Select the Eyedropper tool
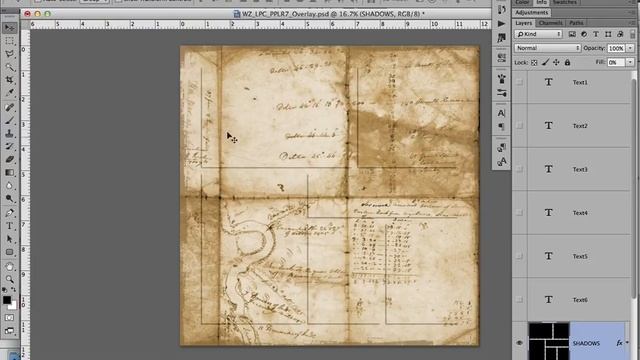The image size is (640, 360). (9, 93)
